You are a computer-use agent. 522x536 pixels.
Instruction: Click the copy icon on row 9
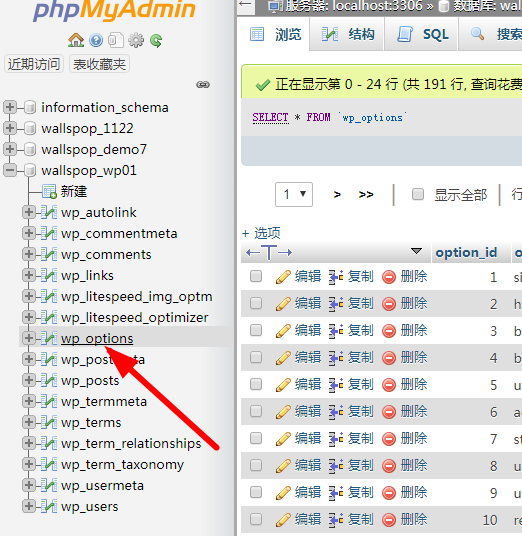coord(336,493)
